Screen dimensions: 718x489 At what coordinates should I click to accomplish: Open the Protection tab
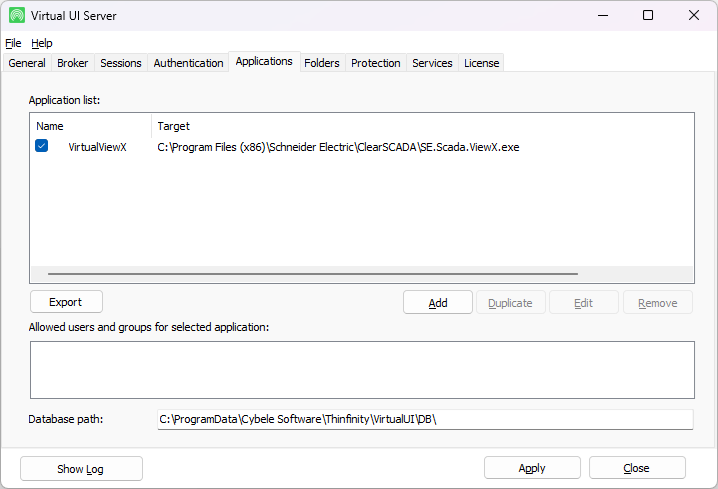376,63
